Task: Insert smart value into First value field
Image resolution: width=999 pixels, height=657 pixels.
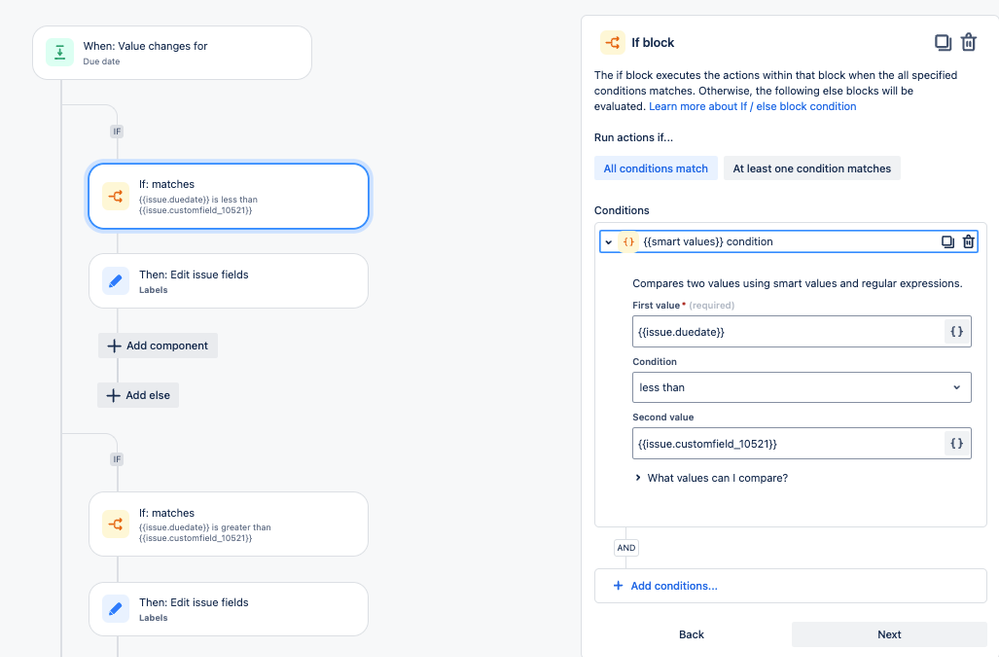Action: coord(956,331)
